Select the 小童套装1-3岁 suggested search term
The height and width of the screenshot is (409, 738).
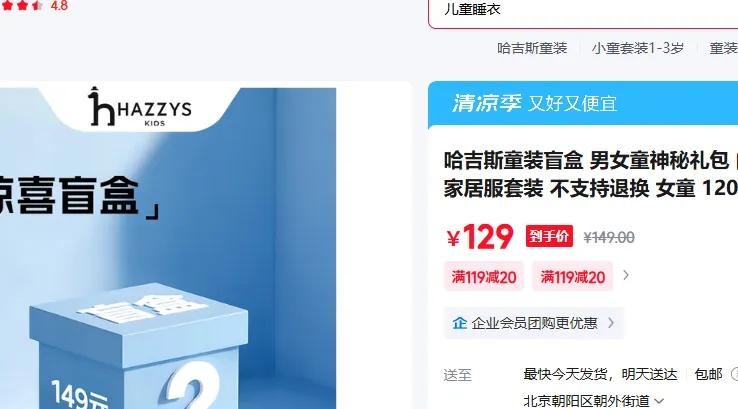click(638, 48)
